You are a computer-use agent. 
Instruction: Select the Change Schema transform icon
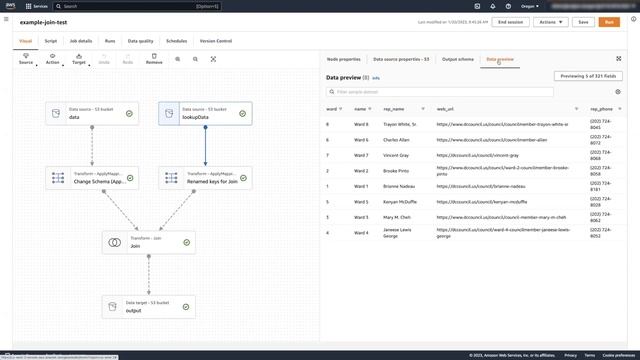click(x=58, y=178)
